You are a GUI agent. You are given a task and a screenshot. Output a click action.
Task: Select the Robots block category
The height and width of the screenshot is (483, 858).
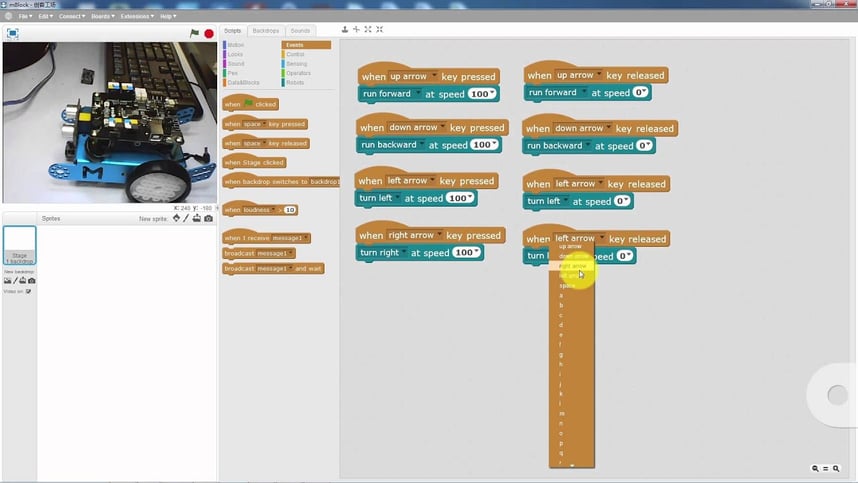pos(296,82)
